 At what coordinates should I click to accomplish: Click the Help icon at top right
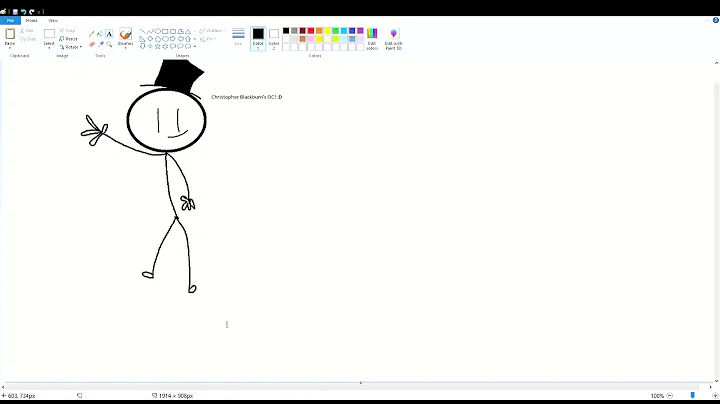tap(715, 20)
